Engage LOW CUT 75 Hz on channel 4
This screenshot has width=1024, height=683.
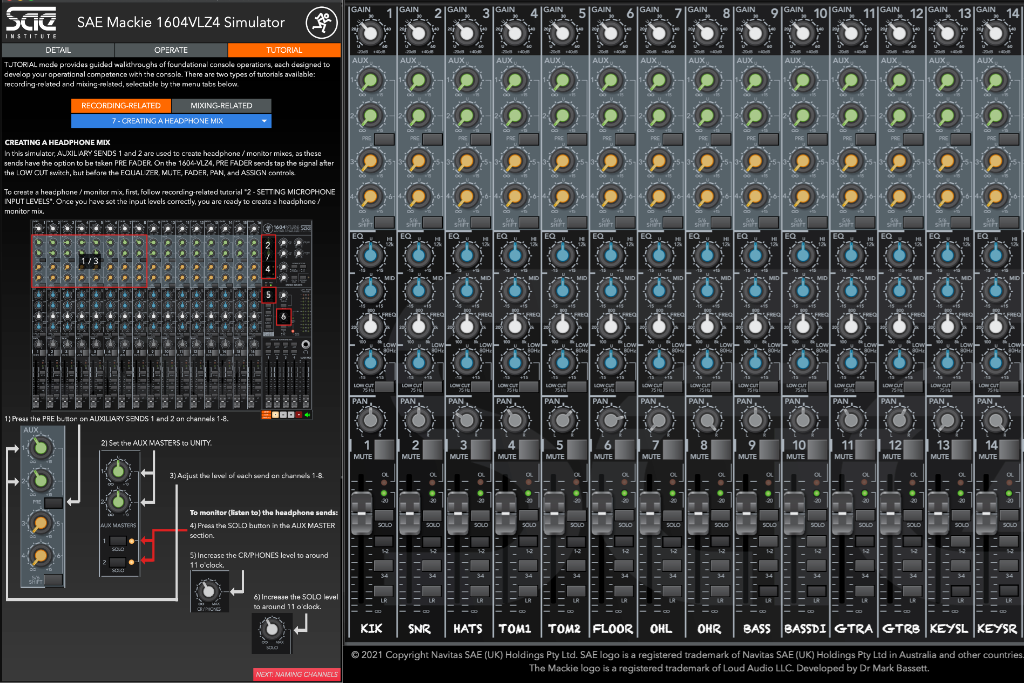[x=527, y=387]
